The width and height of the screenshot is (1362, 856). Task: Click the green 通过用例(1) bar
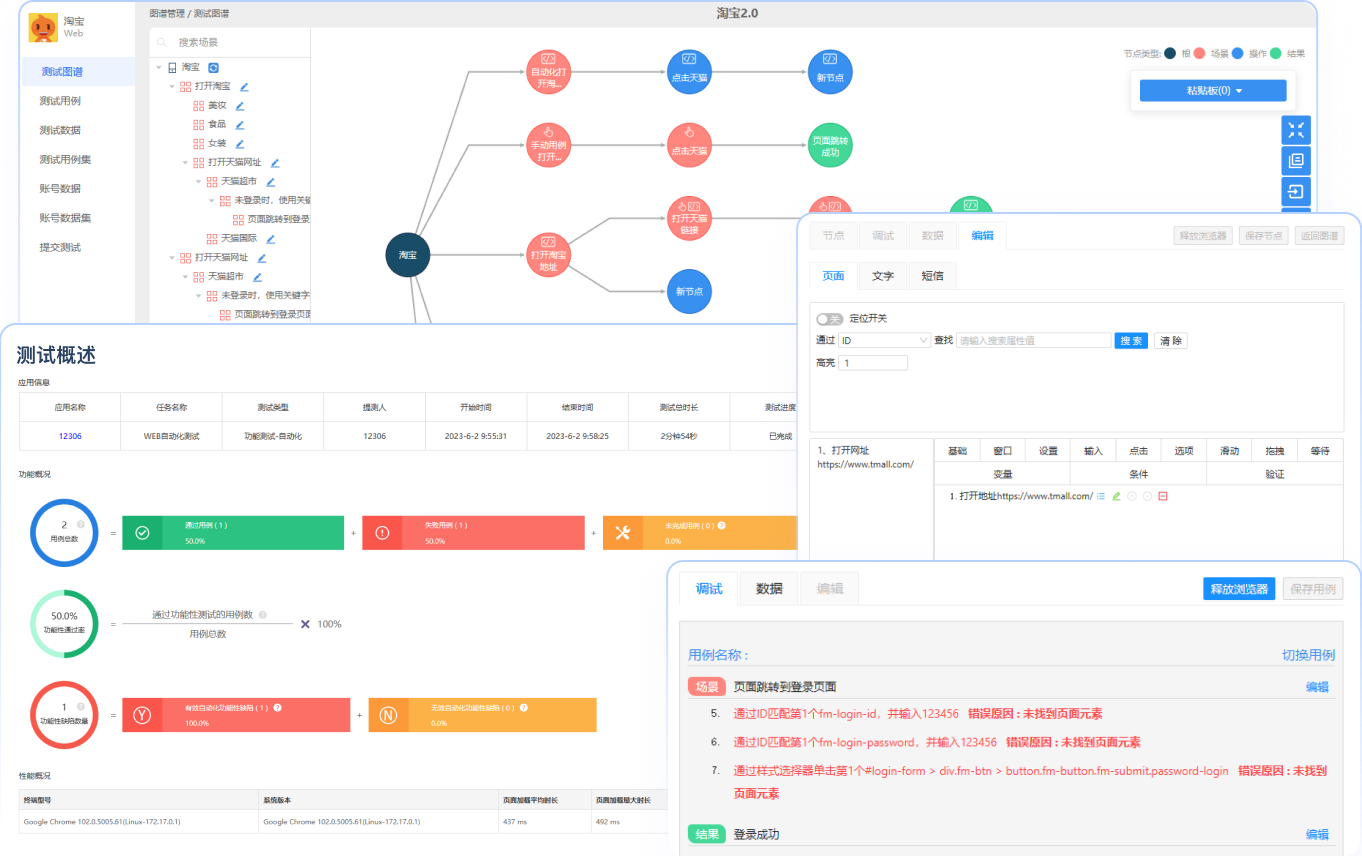coord(233,533)
